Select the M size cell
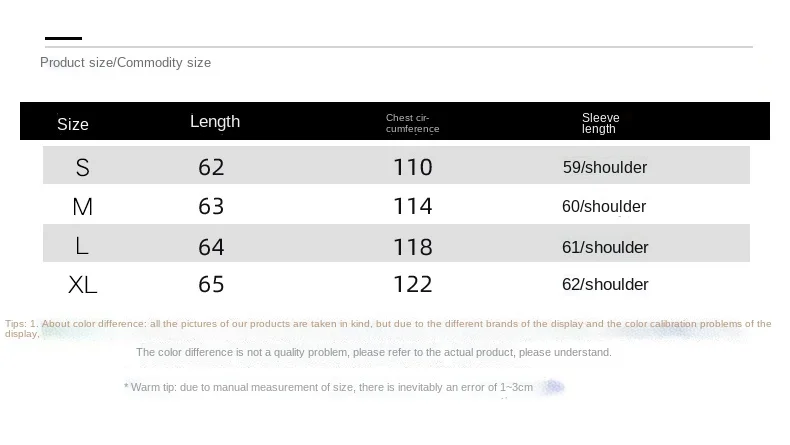 (83, 207)
